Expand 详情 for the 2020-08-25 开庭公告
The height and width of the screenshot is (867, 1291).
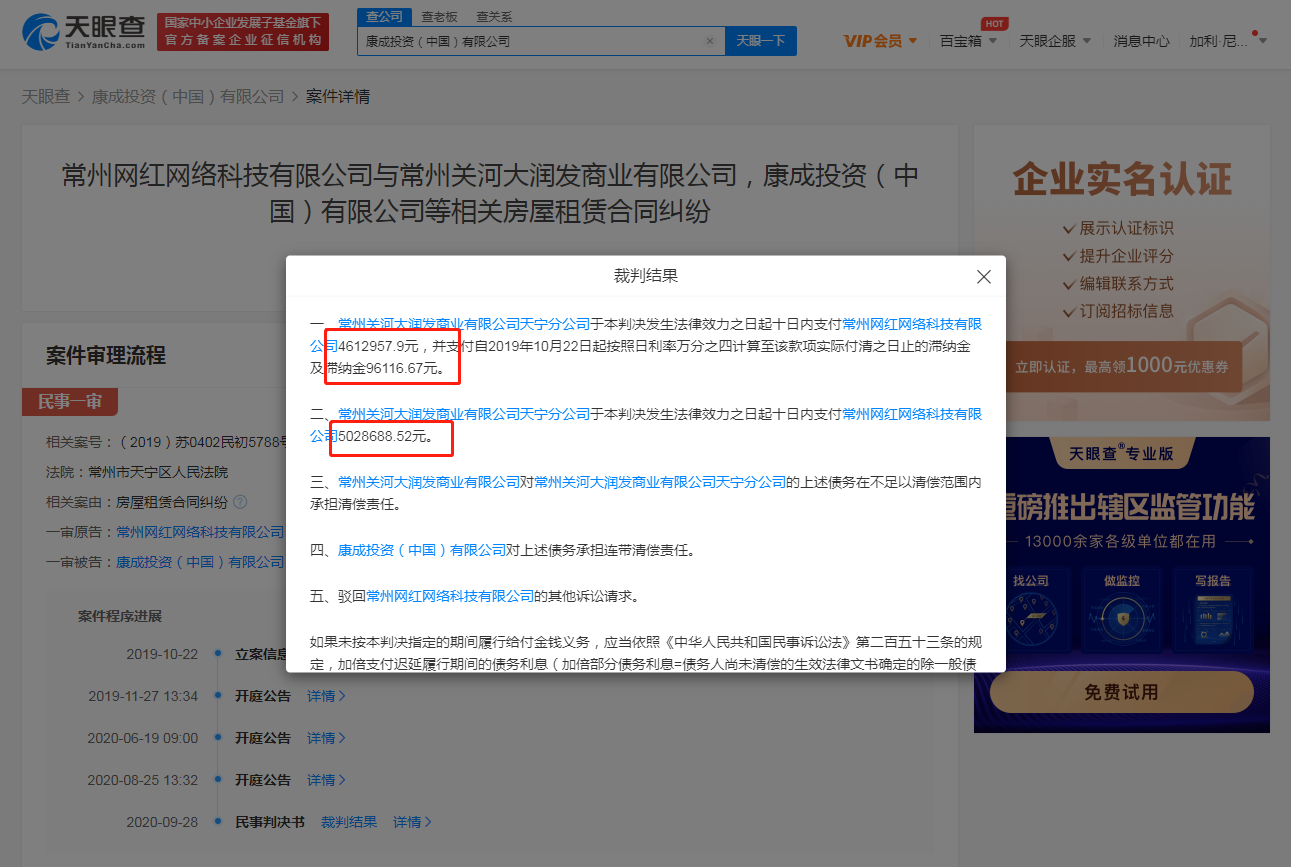coord(326,780)
